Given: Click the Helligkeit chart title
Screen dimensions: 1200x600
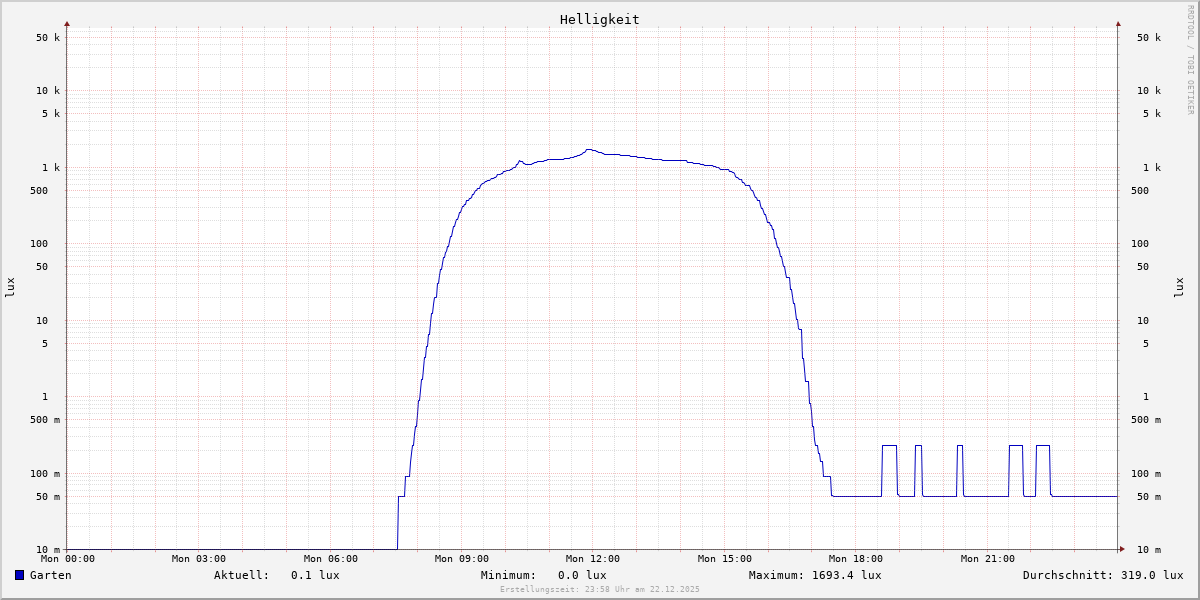Looking at the screenshot, I should click(599, 19).
